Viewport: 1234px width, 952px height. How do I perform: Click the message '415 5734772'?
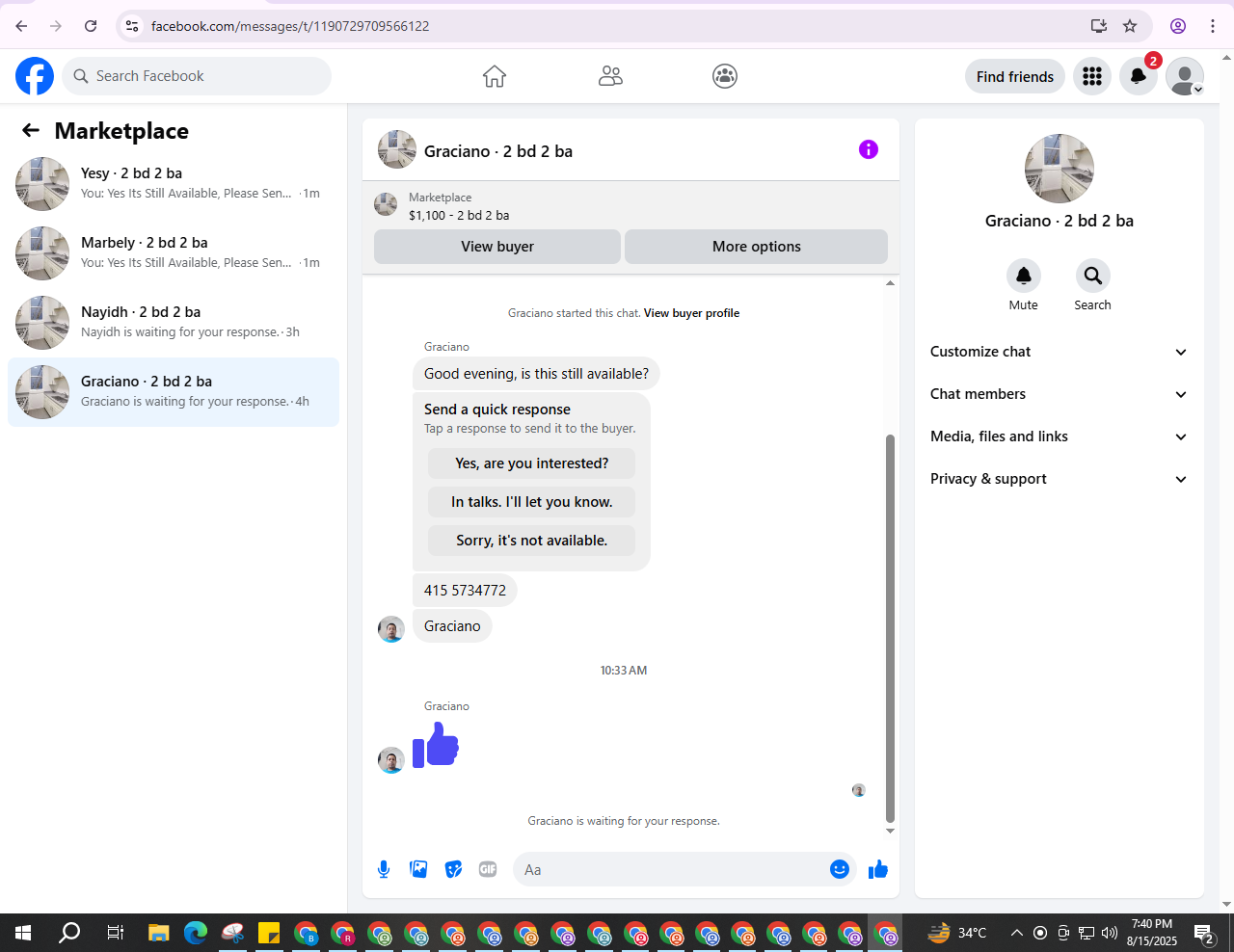[x=465, y=591]
